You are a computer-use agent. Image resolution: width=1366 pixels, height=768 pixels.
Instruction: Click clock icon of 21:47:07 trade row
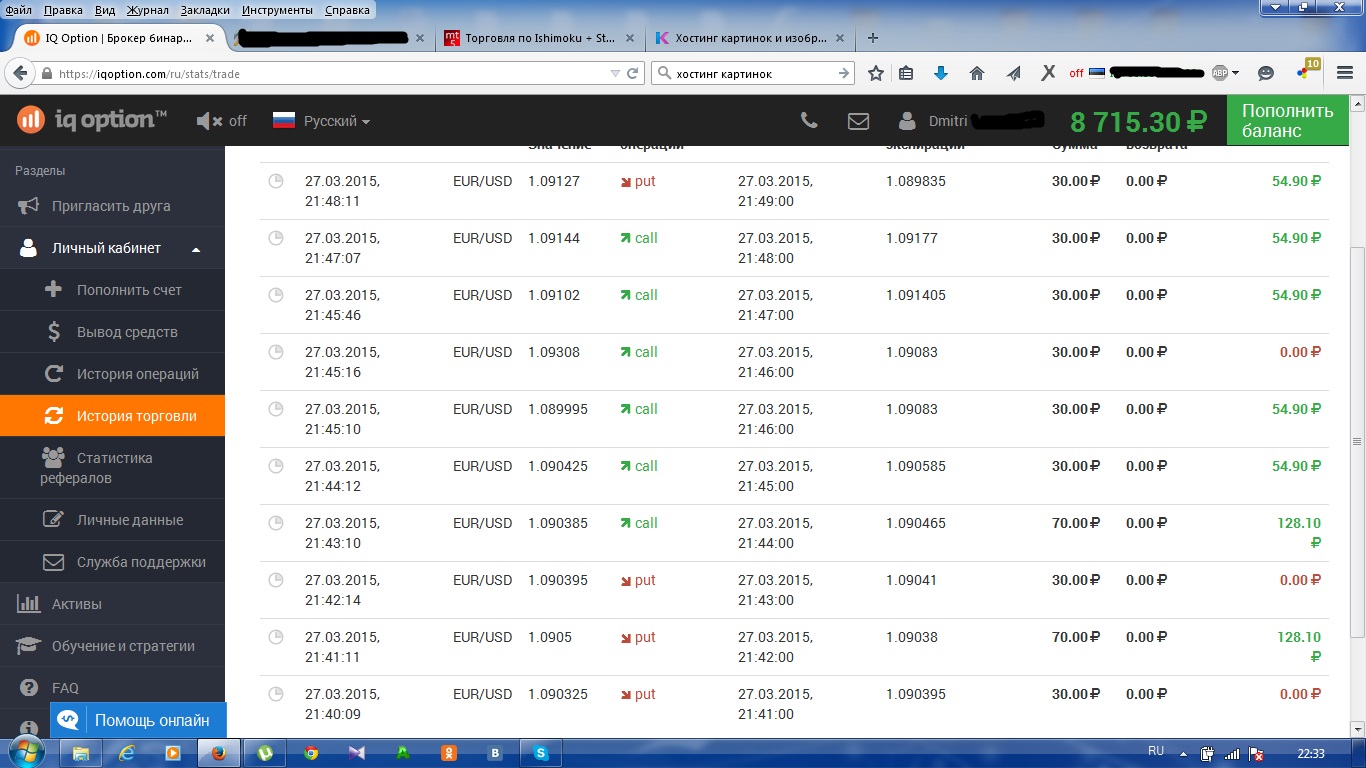[276, 238]
